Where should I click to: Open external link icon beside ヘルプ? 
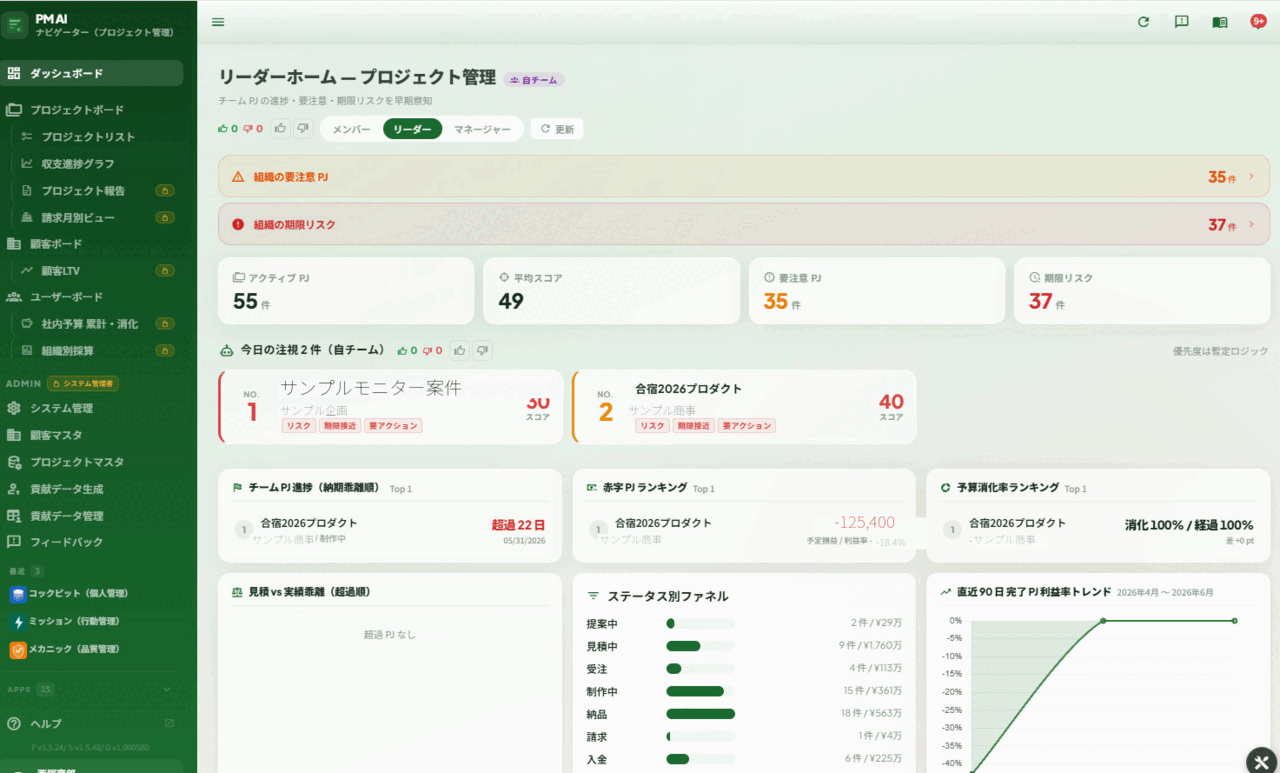pos(169,723)
